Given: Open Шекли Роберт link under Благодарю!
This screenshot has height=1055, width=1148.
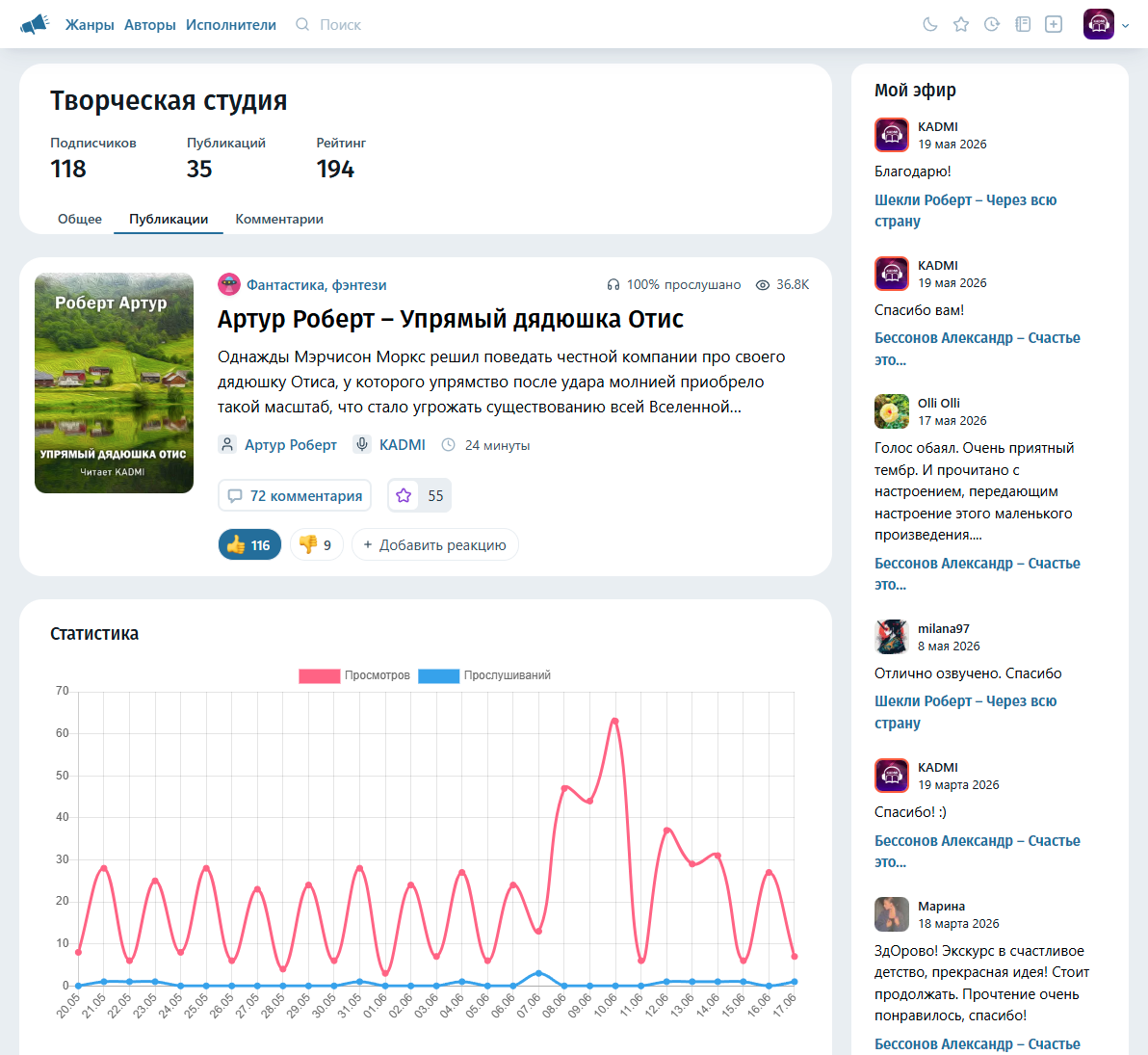Looking at the screenshot, I should (x=965, y=210).
